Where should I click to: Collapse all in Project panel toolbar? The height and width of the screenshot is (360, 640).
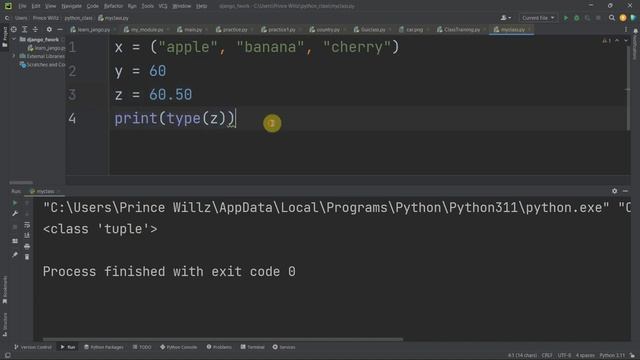point(35,29)
